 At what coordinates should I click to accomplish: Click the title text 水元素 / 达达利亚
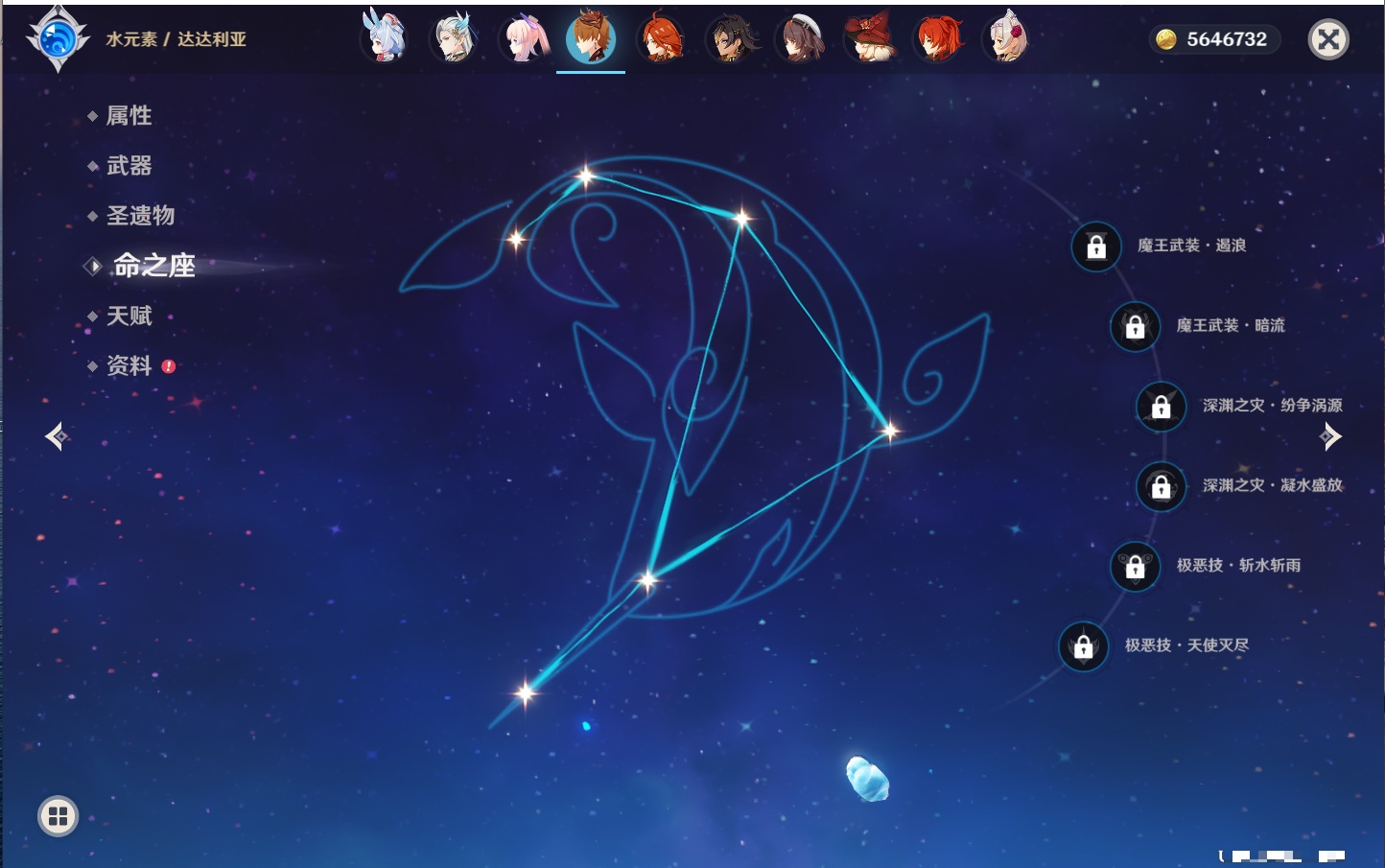(x=176, y=39)
